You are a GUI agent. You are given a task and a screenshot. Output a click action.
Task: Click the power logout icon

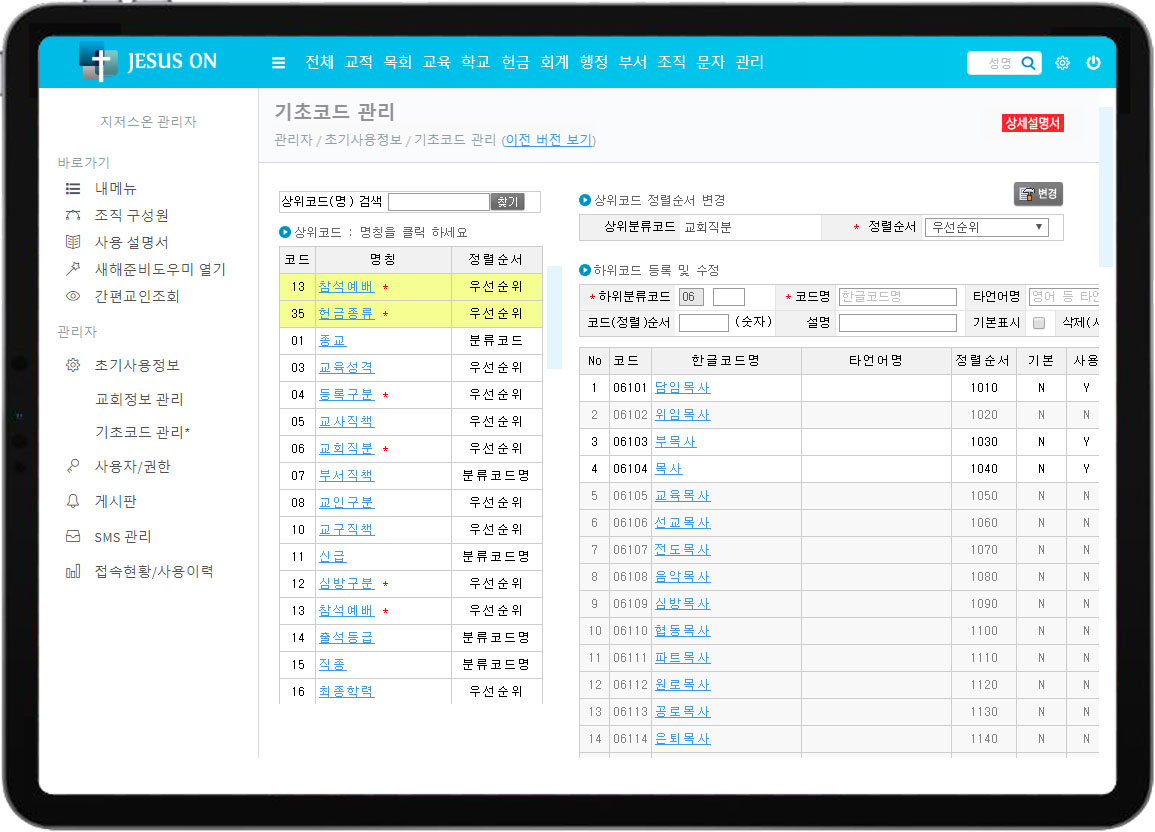[x=1094, y=62]
